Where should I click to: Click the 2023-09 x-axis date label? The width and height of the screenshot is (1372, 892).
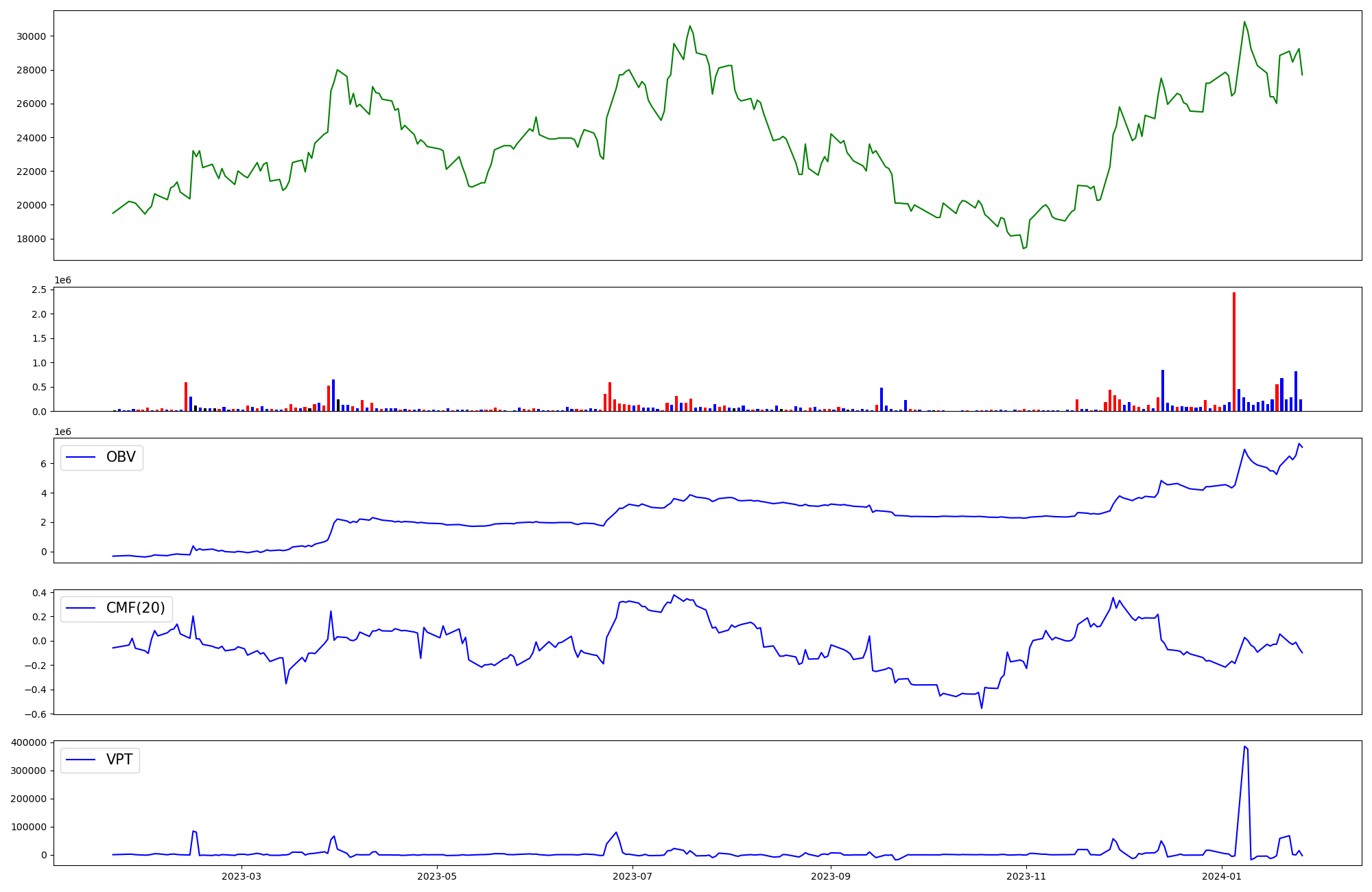click(831, 876)
